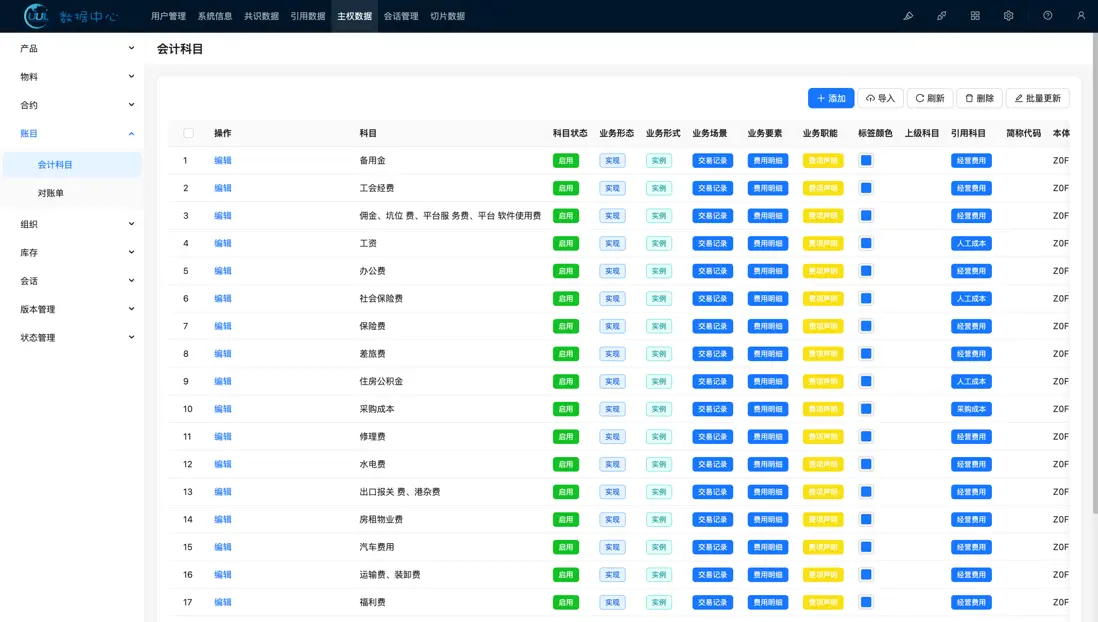Click 启用 tag in 运输费、装卸费 row

pos(566,574)
